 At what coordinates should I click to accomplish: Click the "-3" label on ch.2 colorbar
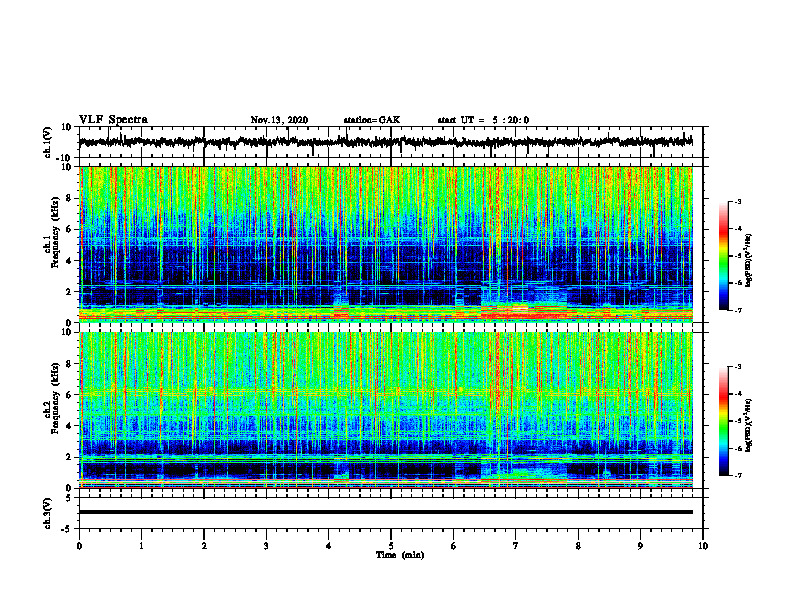[737, 367]
